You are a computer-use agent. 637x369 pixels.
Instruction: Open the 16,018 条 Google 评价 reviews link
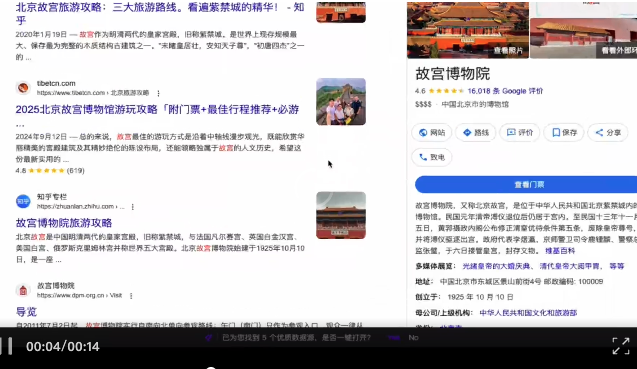505,91
